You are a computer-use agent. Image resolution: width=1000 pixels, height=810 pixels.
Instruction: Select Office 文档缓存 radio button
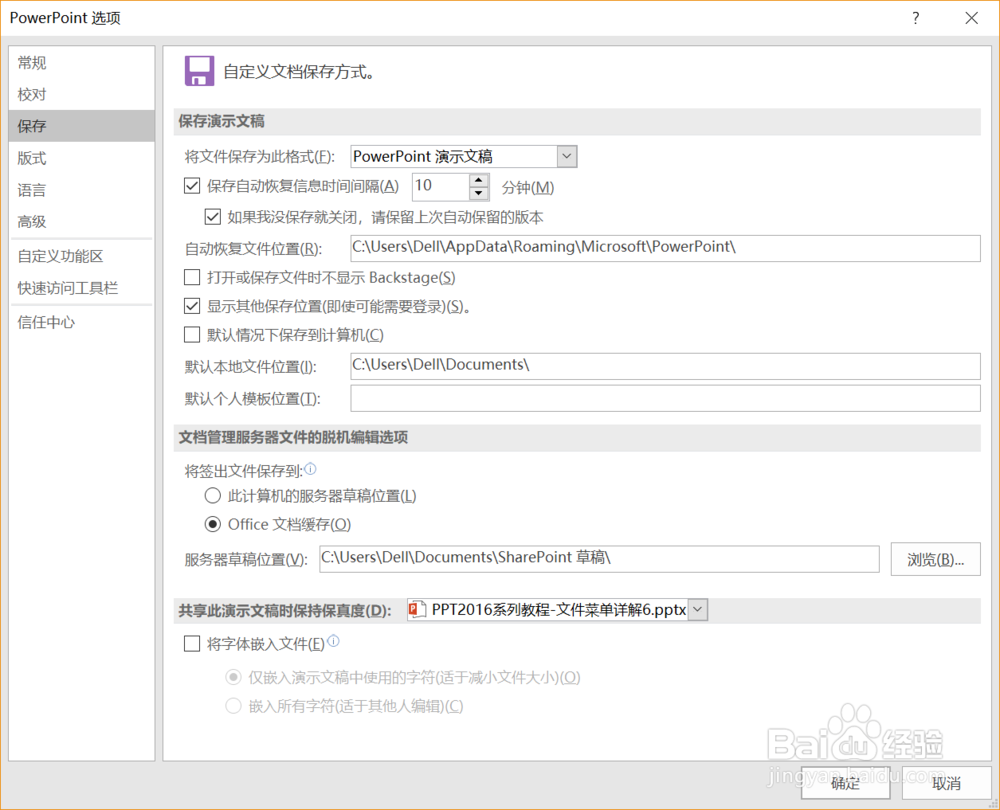coord(212,524)
